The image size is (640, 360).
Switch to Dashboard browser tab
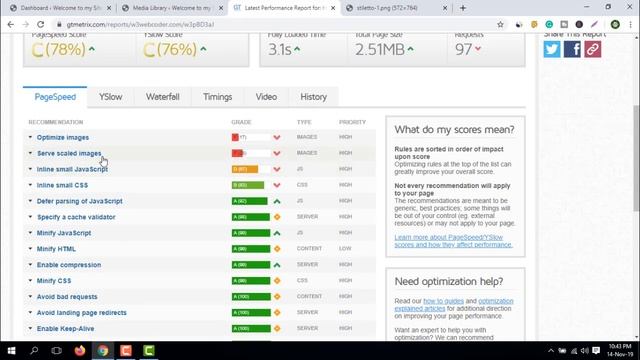click(x=60, y=8)
